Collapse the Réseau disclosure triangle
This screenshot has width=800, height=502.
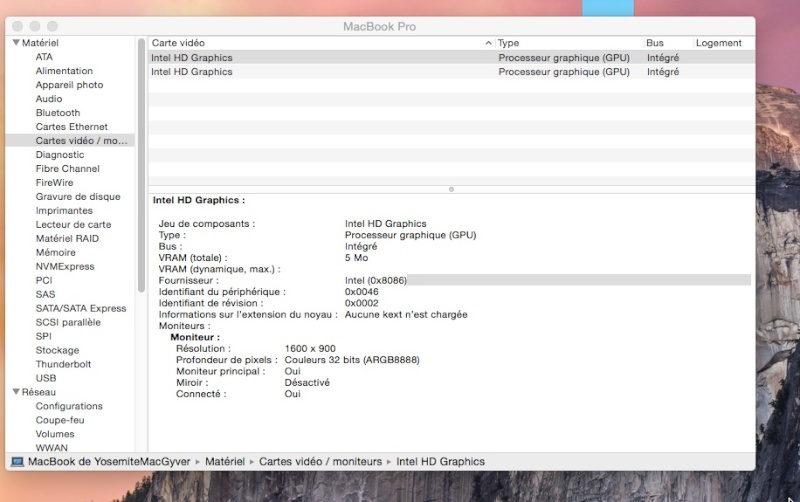click(x=16, y=392)
